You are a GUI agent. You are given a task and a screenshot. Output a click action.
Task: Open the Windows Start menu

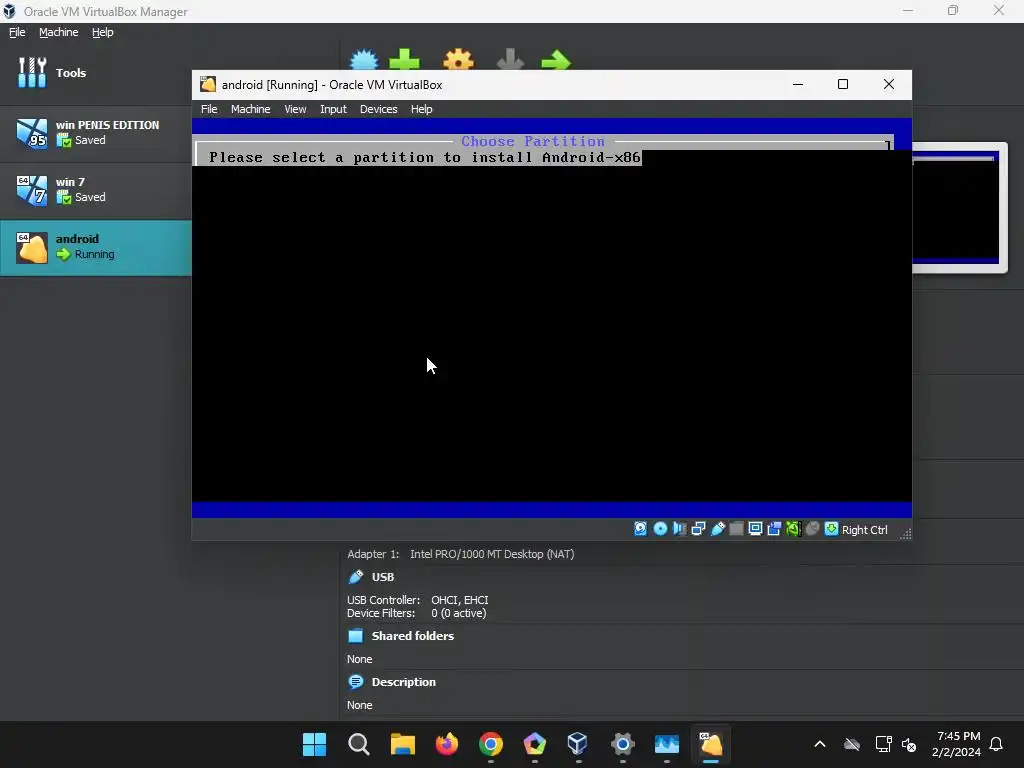click(x=314, y=744)
